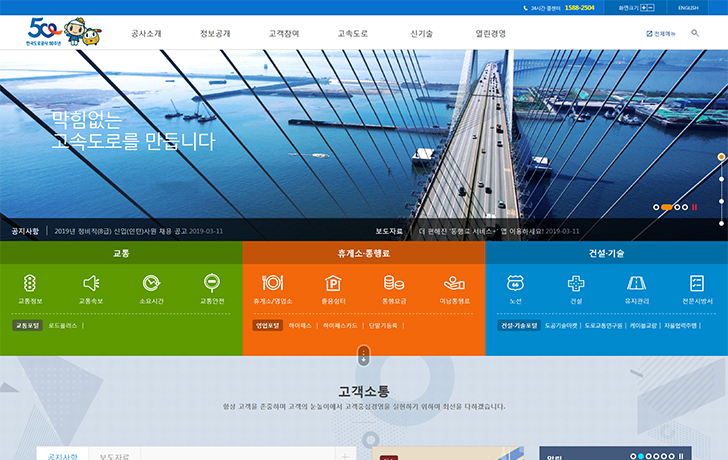728x460 pixels.
Task: Open the 열린경영 menu
Action: click(490, 33)
